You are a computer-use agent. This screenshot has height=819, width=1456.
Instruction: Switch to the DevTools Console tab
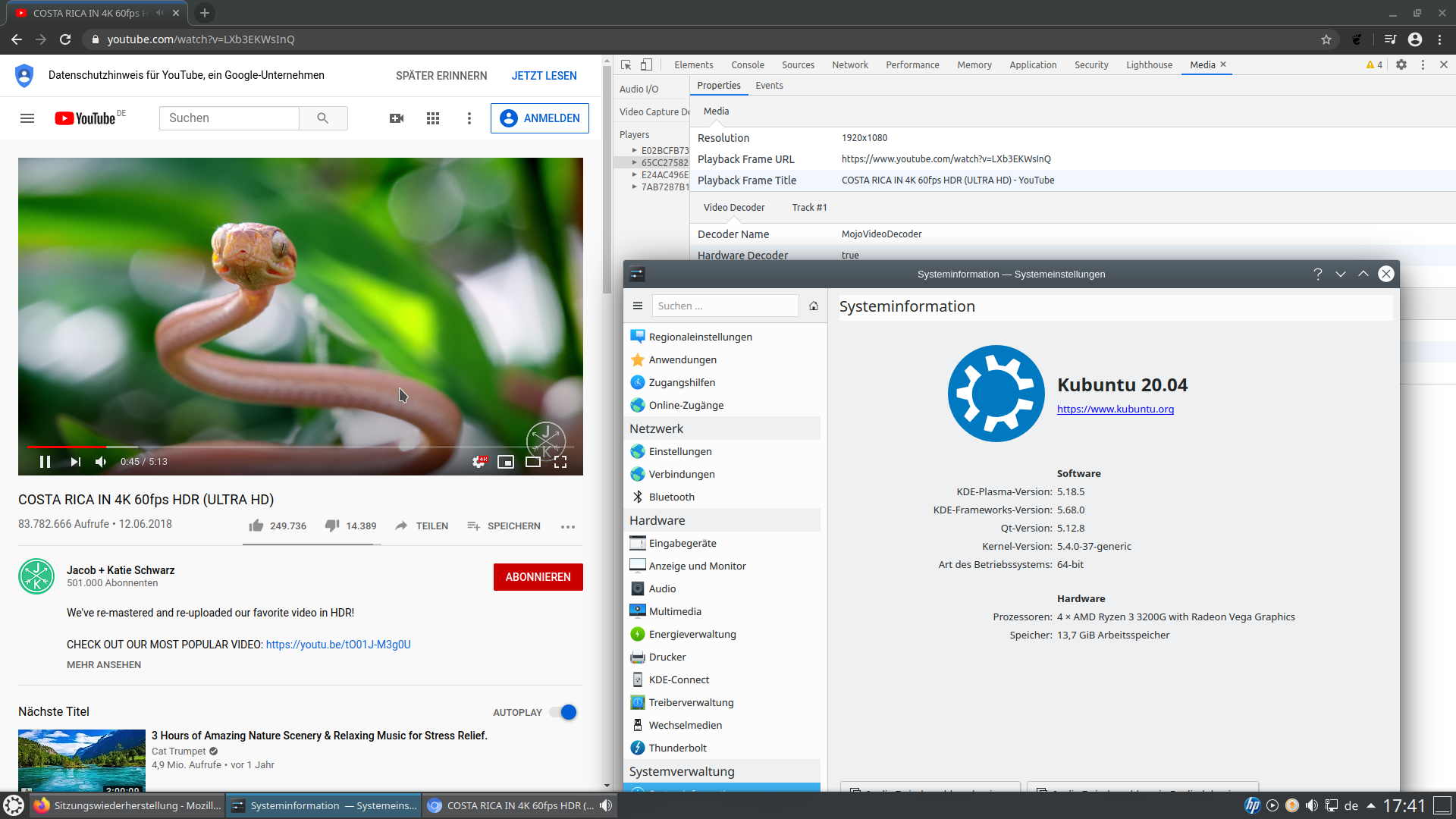(748, 65)
